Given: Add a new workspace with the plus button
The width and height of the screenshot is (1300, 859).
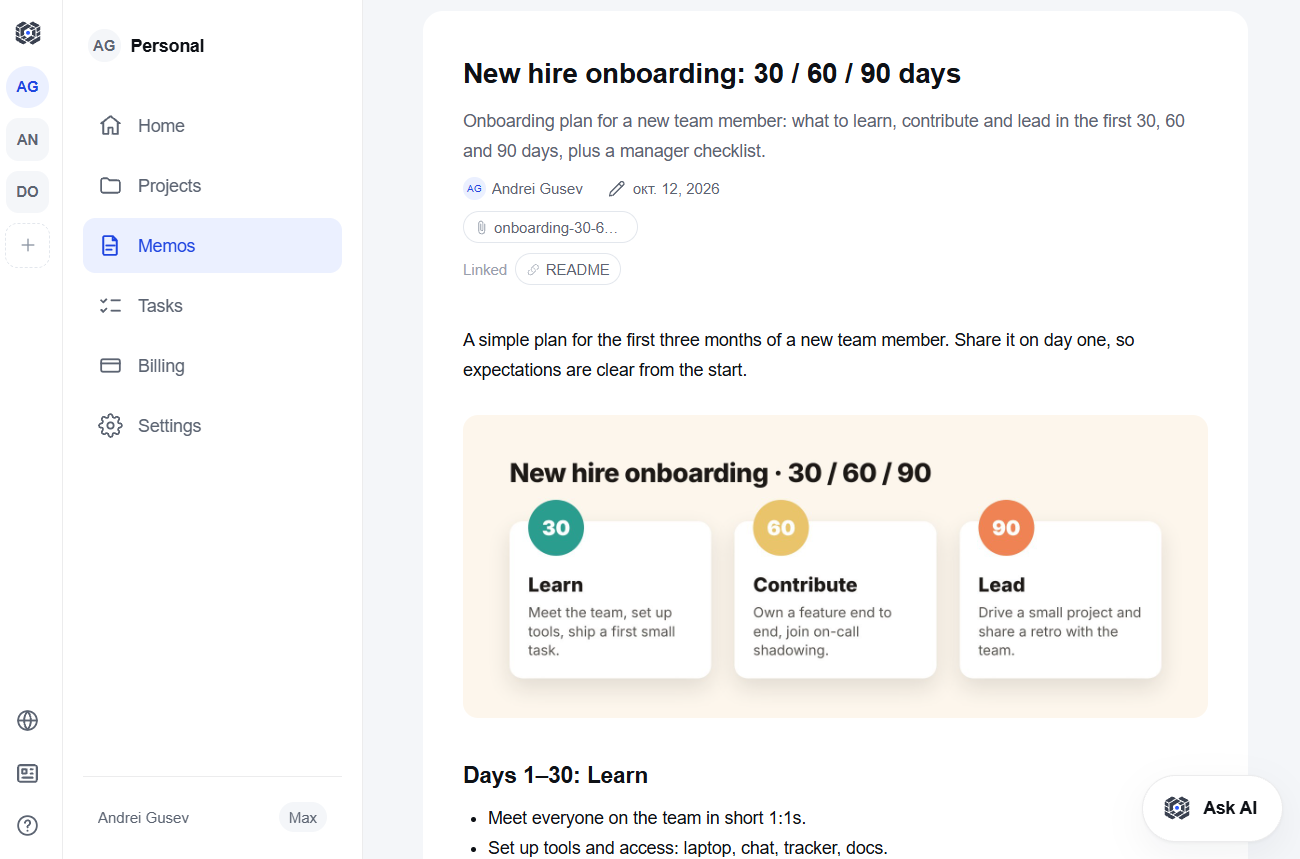Looking at the screenshot, I should (x=28, y=245).
